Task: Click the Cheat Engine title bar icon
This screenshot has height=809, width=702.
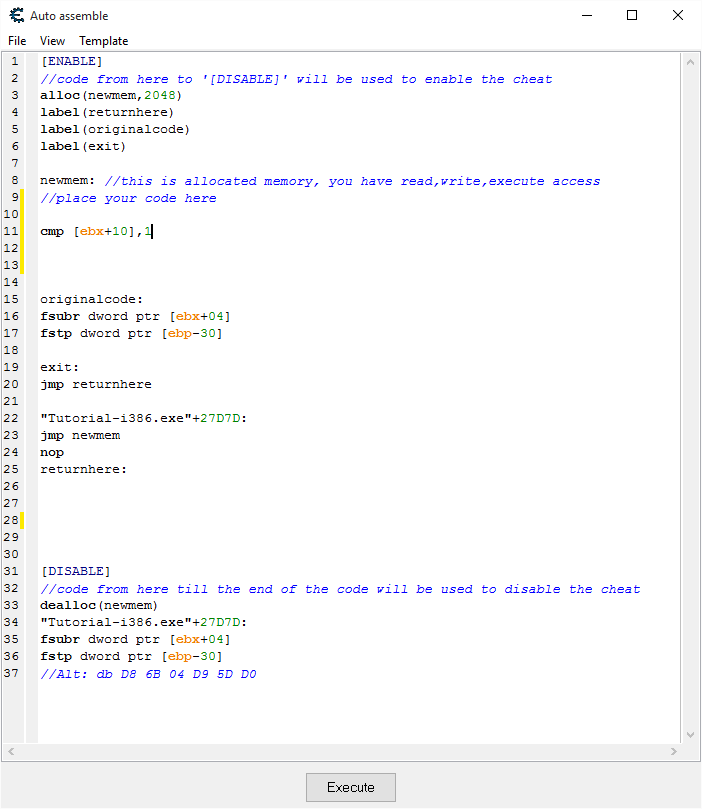Action: (x=16, y=16)
